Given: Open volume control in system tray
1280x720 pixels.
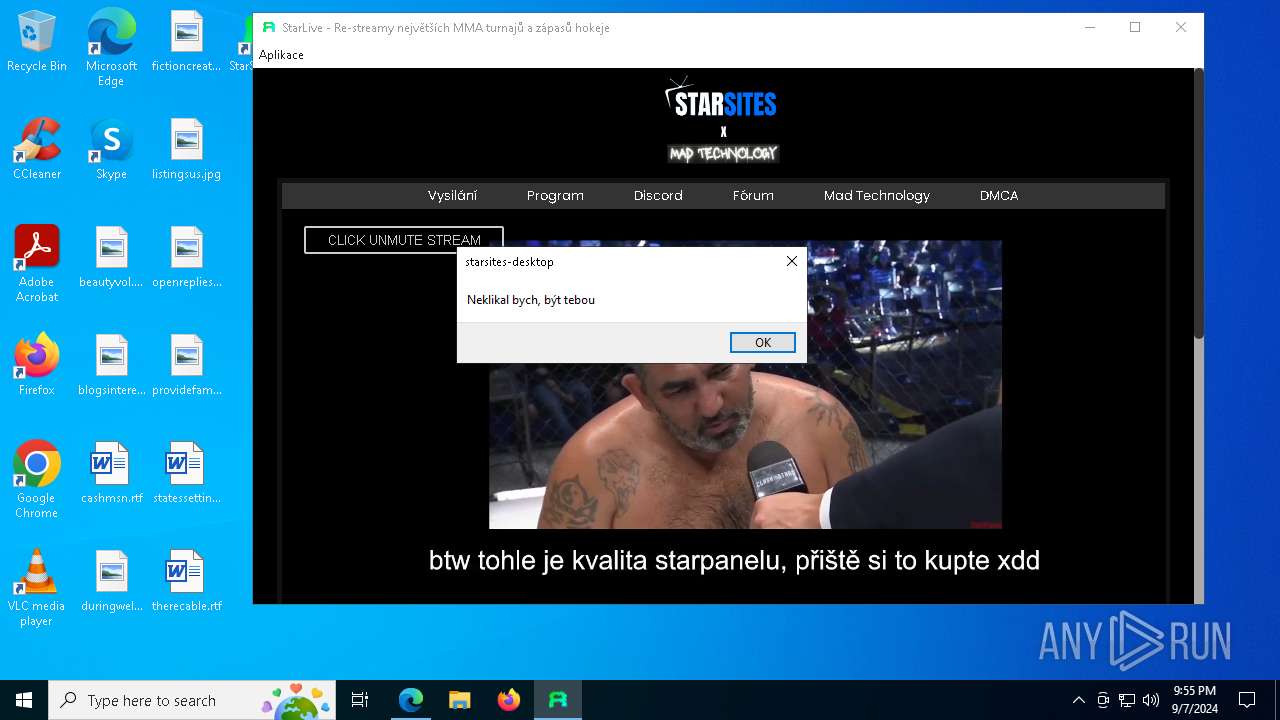Looking at the screenshot, I should [x=1151, y=700].
